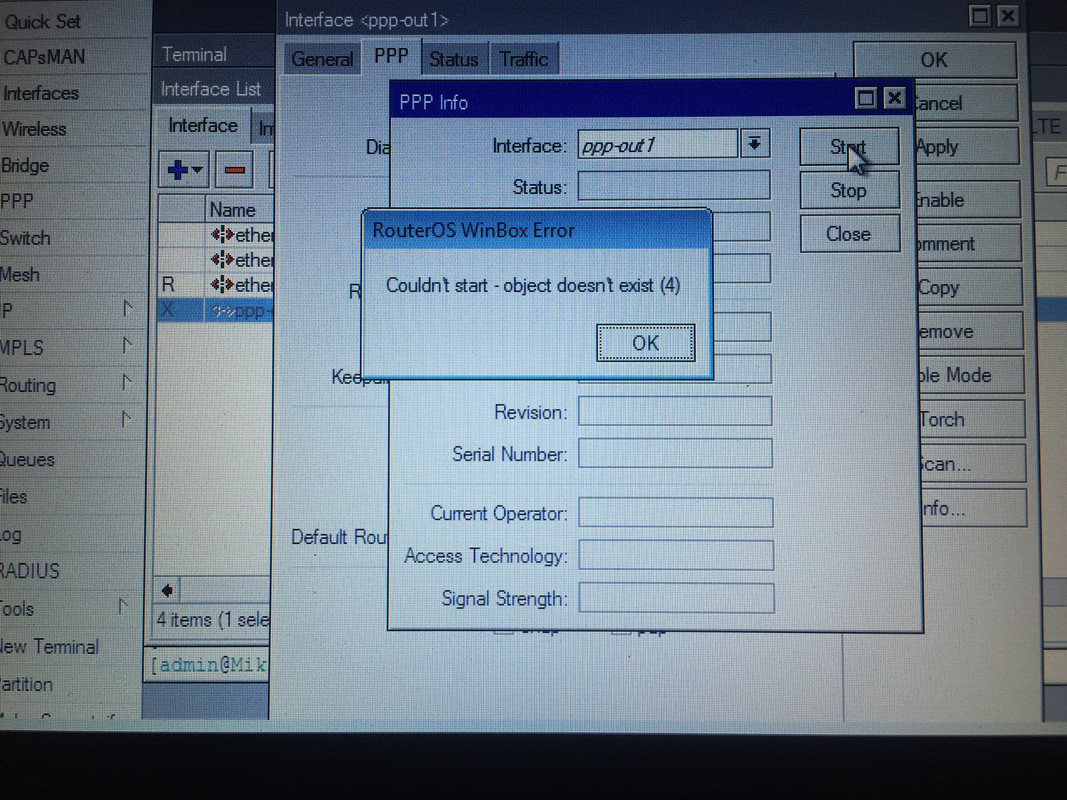The height and width of the screenshot is (800, 1067).
Task: Click the Access Technology field
Action: [x=676, y=555]
